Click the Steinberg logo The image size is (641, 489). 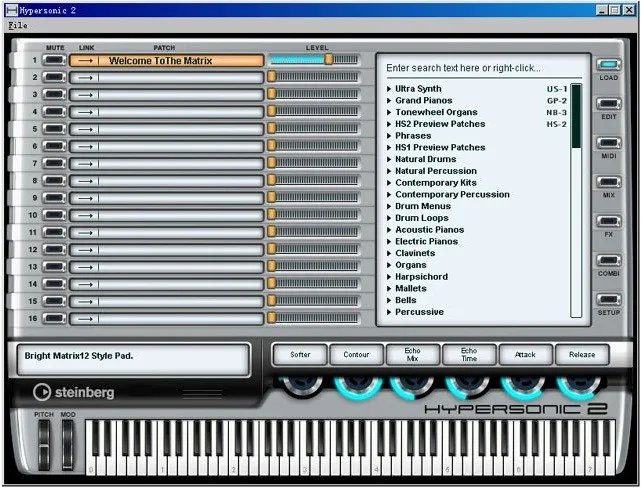74,392
